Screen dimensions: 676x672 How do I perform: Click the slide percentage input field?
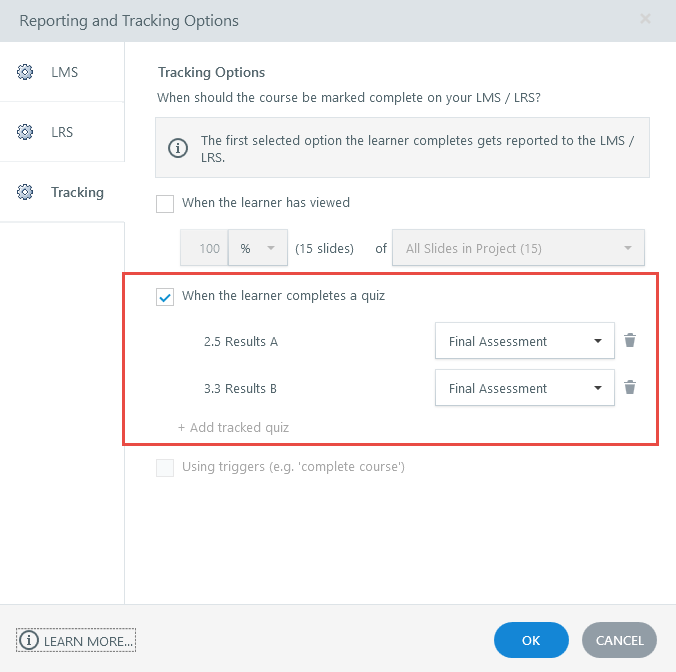(x=205, y=248)
